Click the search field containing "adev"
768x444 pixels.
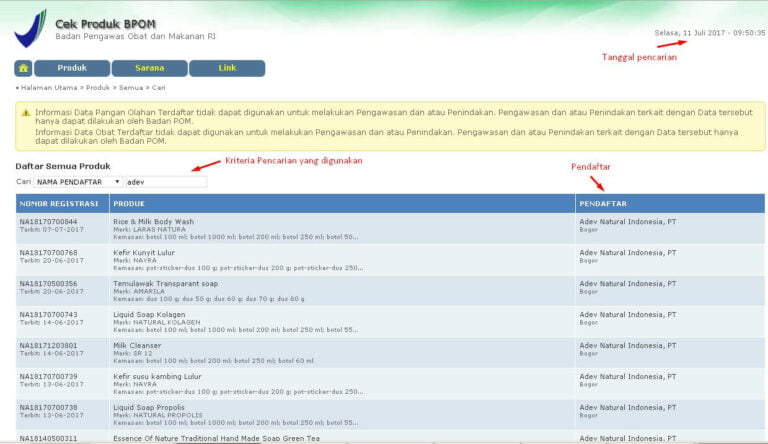[x=165, y=182]
